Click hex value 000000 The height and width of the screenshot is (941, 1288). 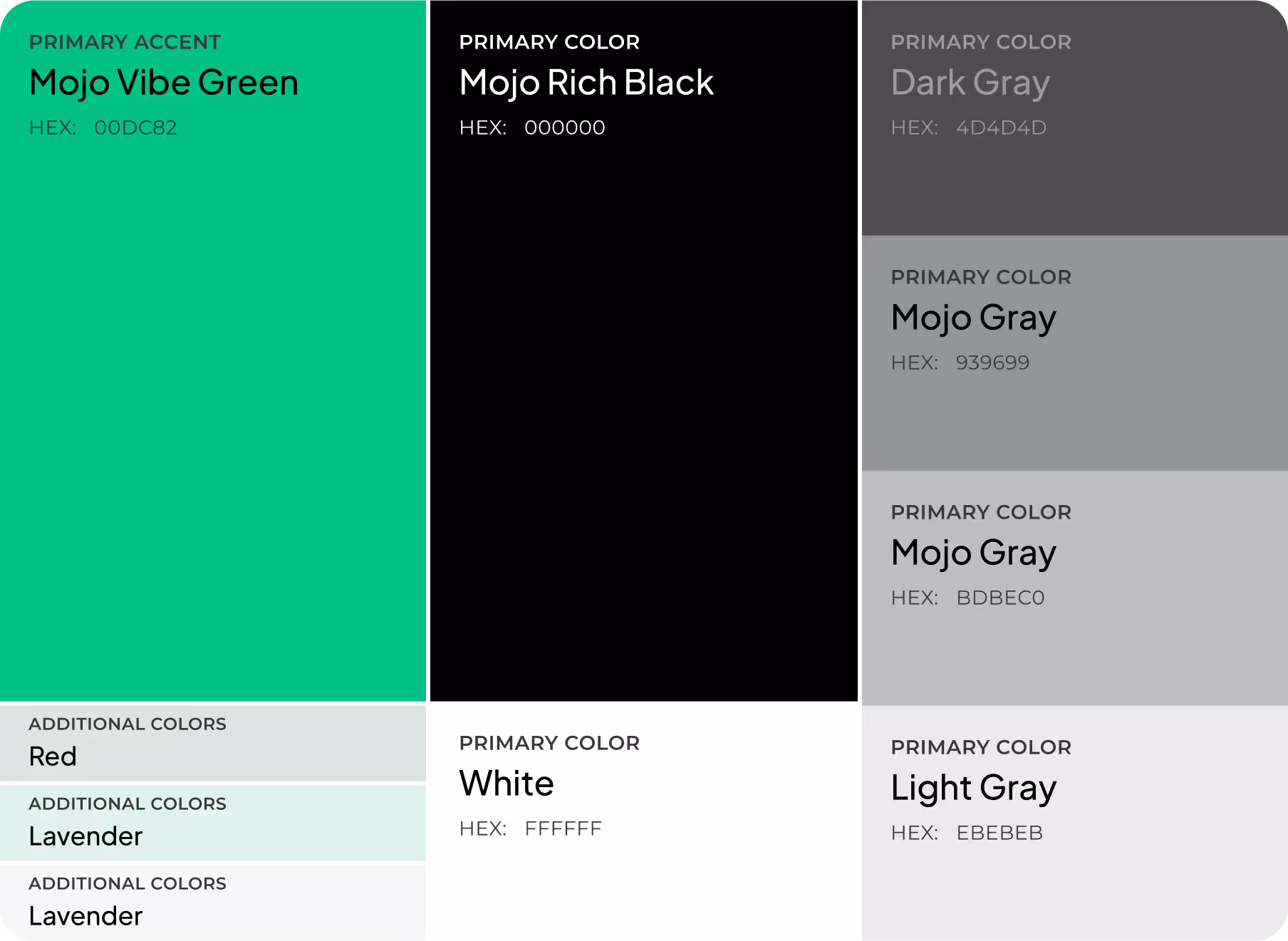(565, 128)
